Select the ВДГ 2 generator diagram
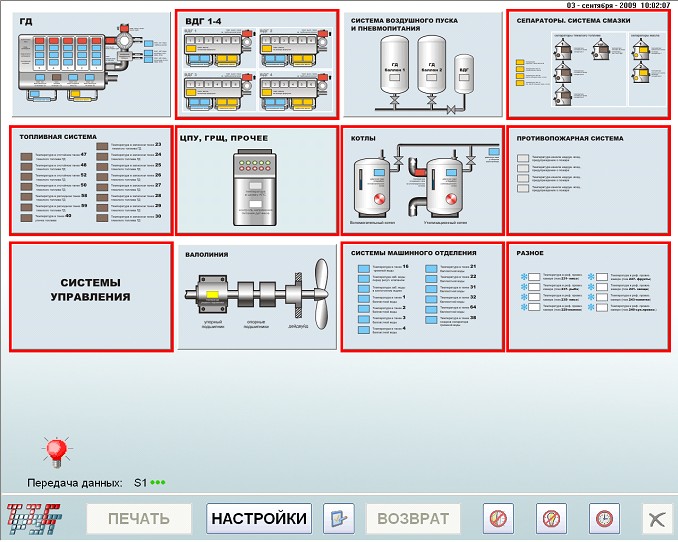Image resolution: width=678 pixels, height=542 pixels. pyautogui.click(x=295, y=48)
